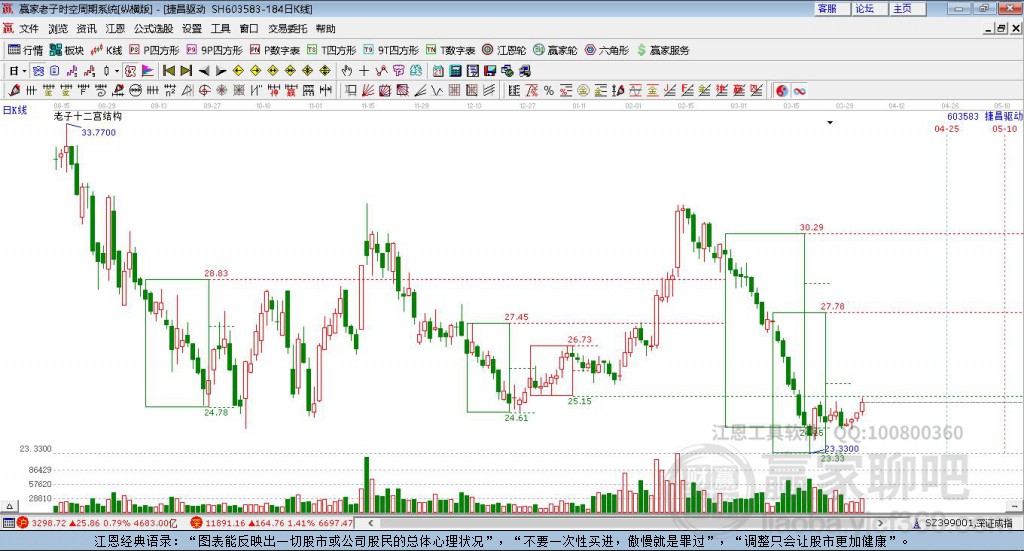This screenshot has height=551, width=1024.
Task: Open the 浏览 menu
Action: [58, 29]
